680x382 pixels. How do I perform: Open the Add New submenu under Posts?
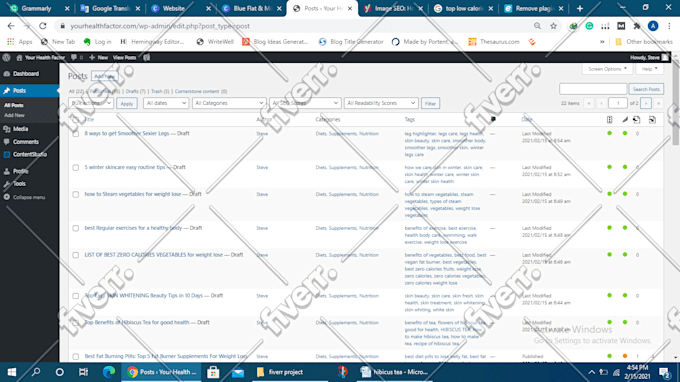(14, 115)
